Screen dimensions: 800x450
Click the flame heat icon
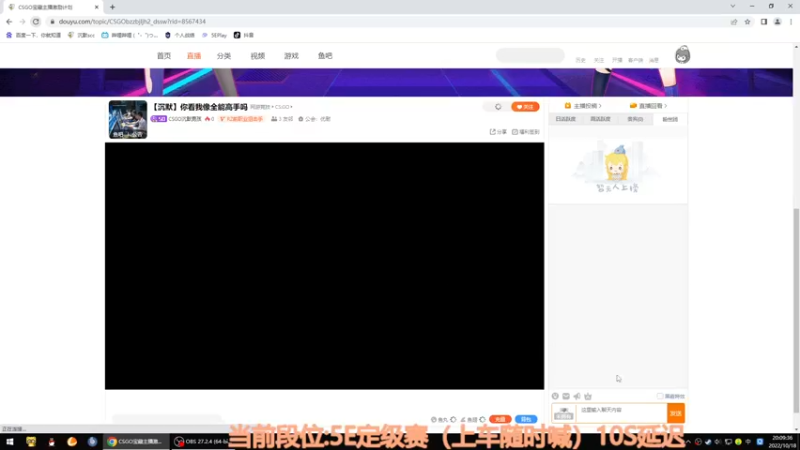(x=208, y=119)
